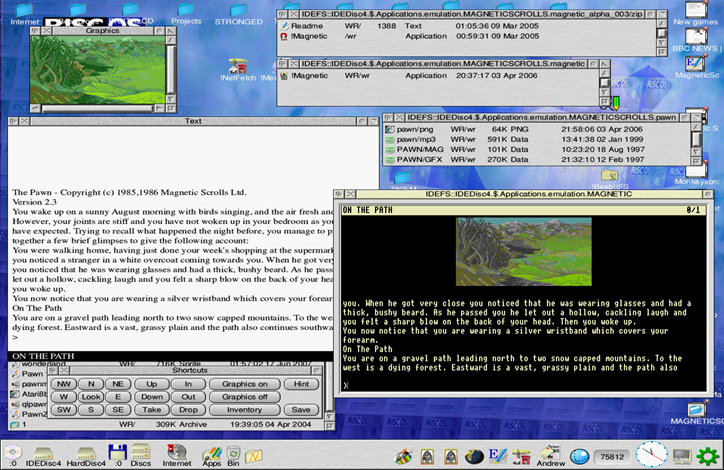Click the Graphics off shortcut button
Image resolution: width=724 pixels, height=470 pixels.
244,397
